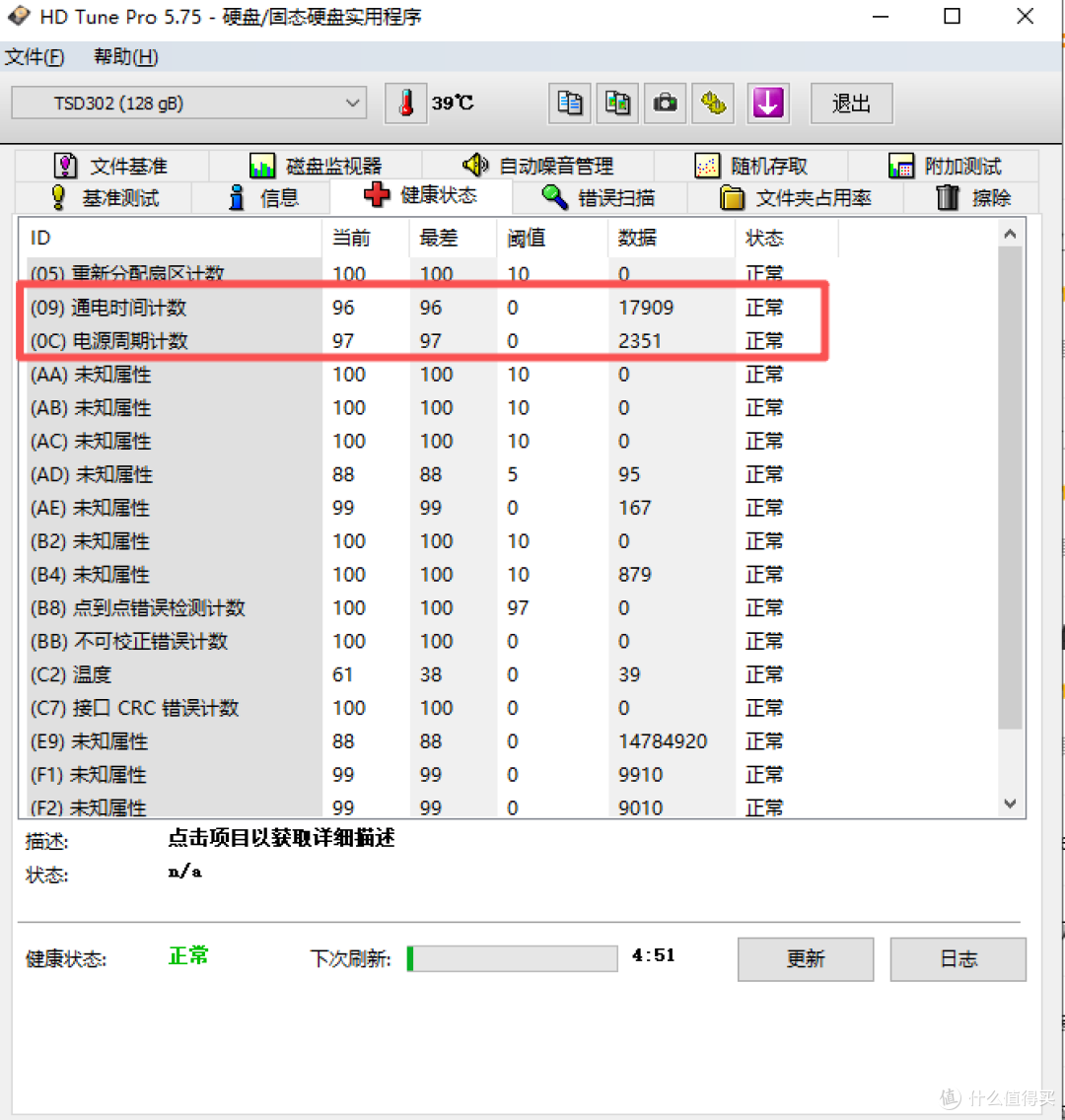Screen dimensions: 1065x1120
Task: Switch to the 文件基准 tab
Action: (x=112, y=166)
